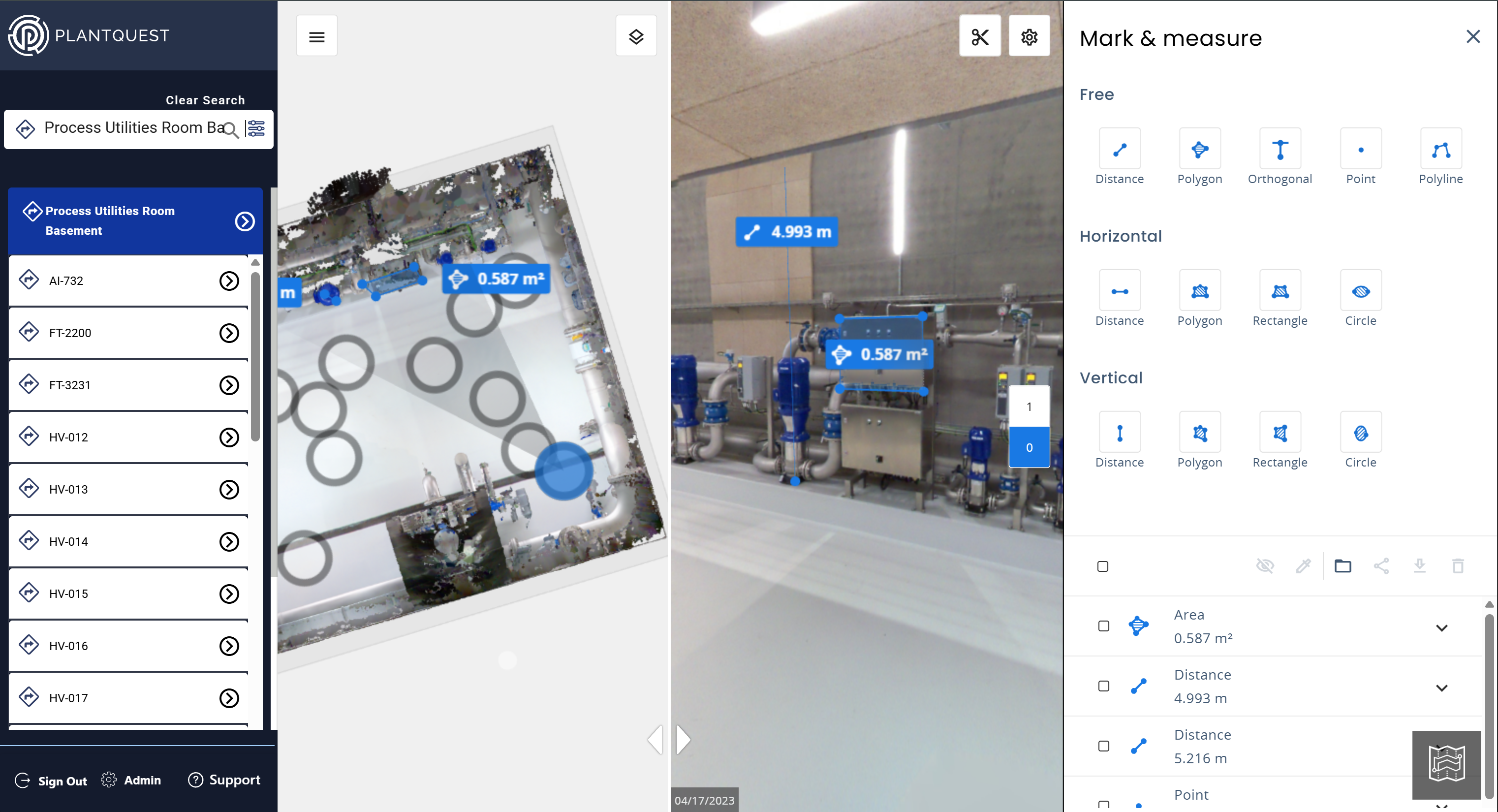
Task: Check the Distance 4.993 m checkbox
Action: pyautogui.click(x=1103, y=687)
